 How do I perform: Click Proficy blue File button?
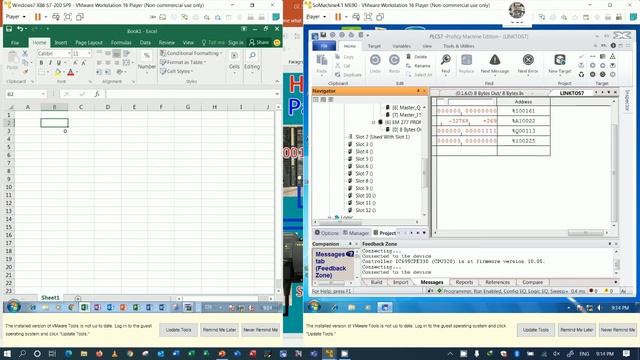[x=324, y=46]
